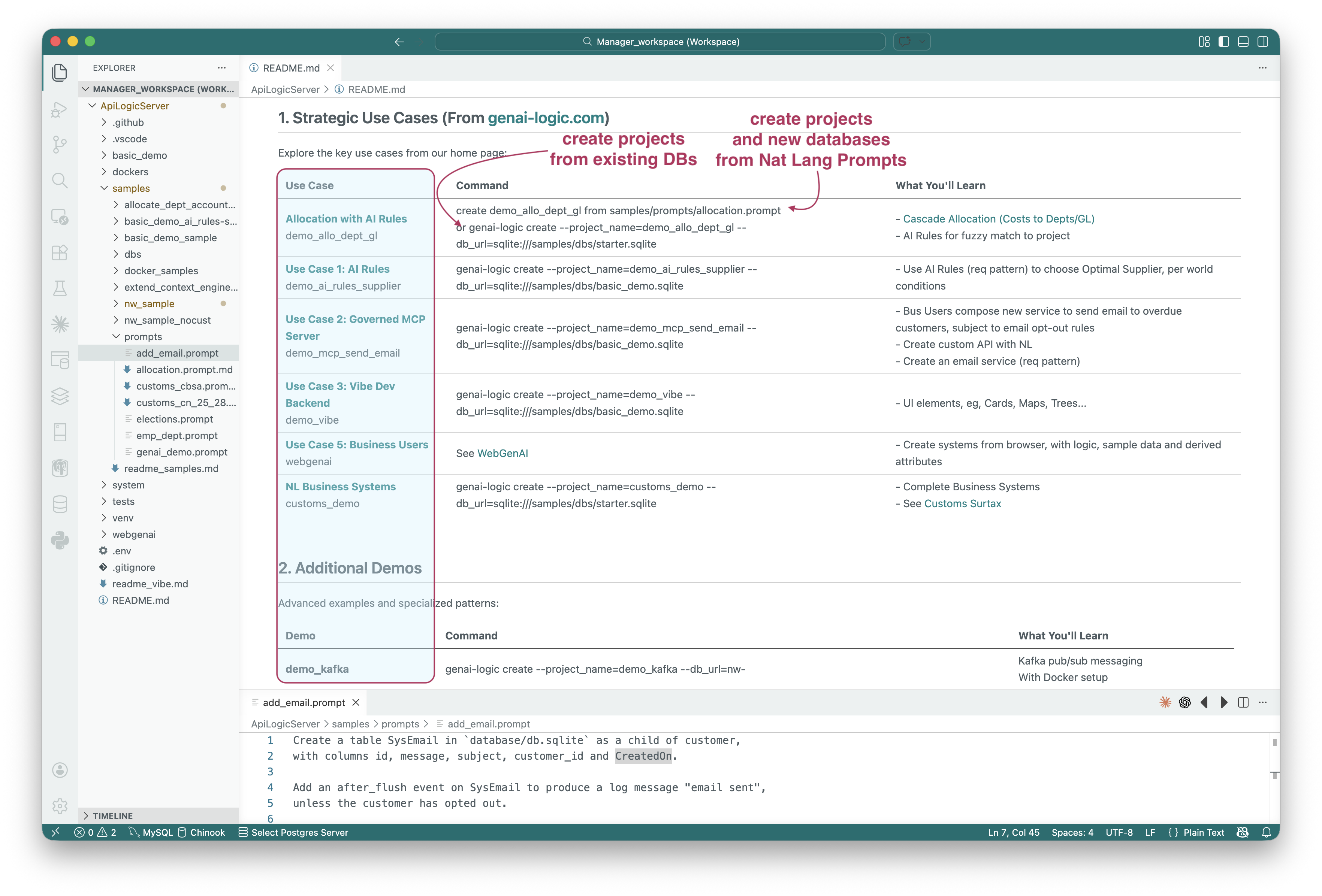Select the add_email.prompt editor tab
Viewport: 1322px width, 896px height.
pyautogui.click(x=303, y=703)
